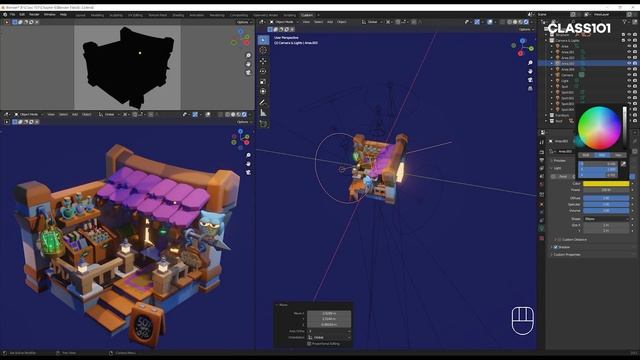The image size is (640, 360).
Task: Adjust the Diffuse slider
Action: [x=606, y=198]
